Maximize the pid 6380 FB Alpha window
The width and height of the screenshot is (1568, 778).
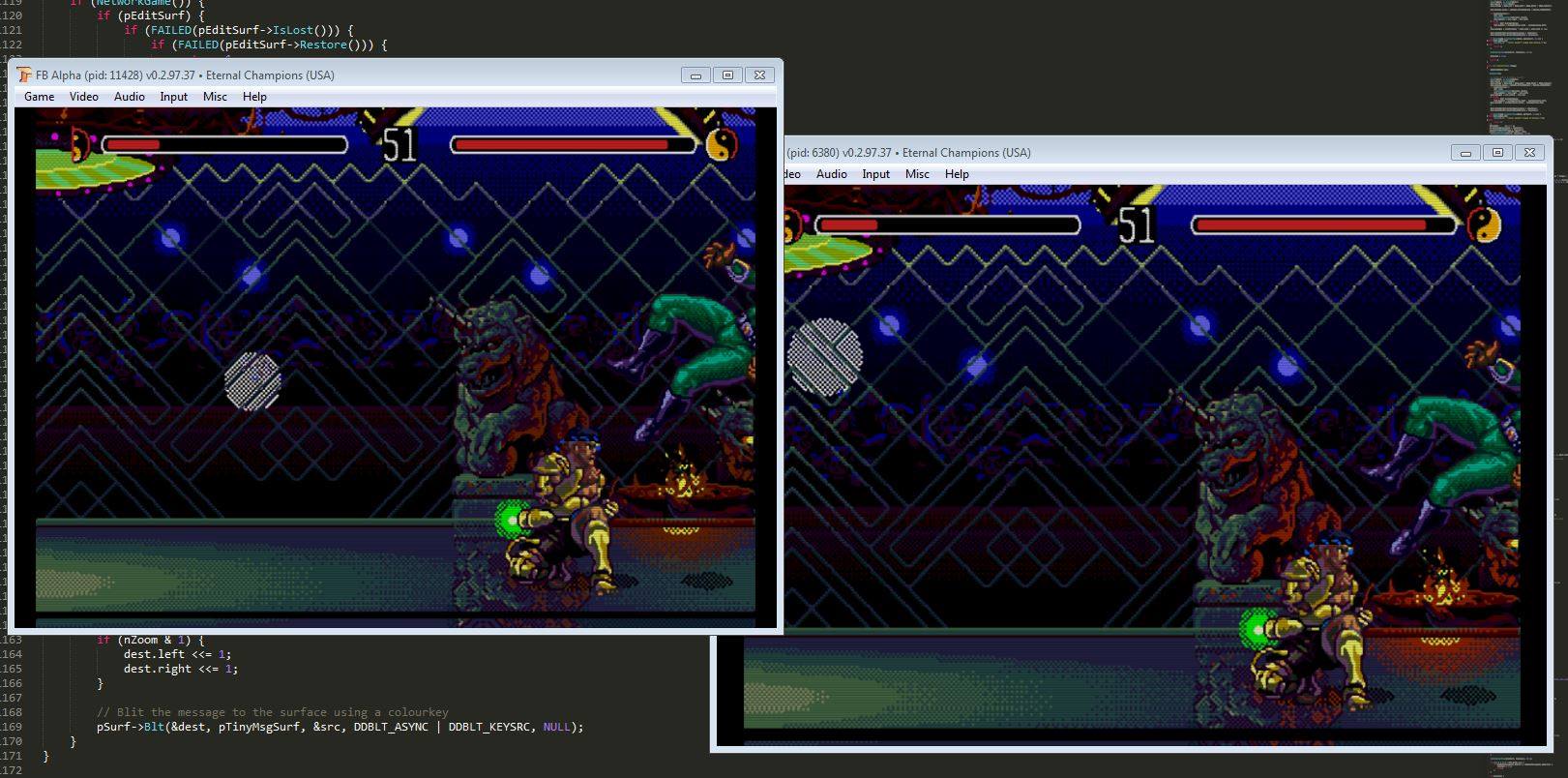pyautogui.click(x=1497, y=153)
